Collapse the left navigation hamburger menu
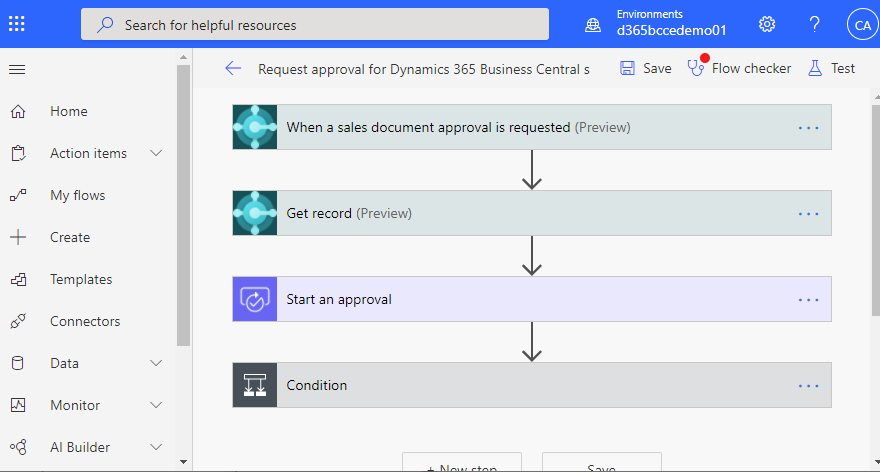880x472 pixels. 17,69
